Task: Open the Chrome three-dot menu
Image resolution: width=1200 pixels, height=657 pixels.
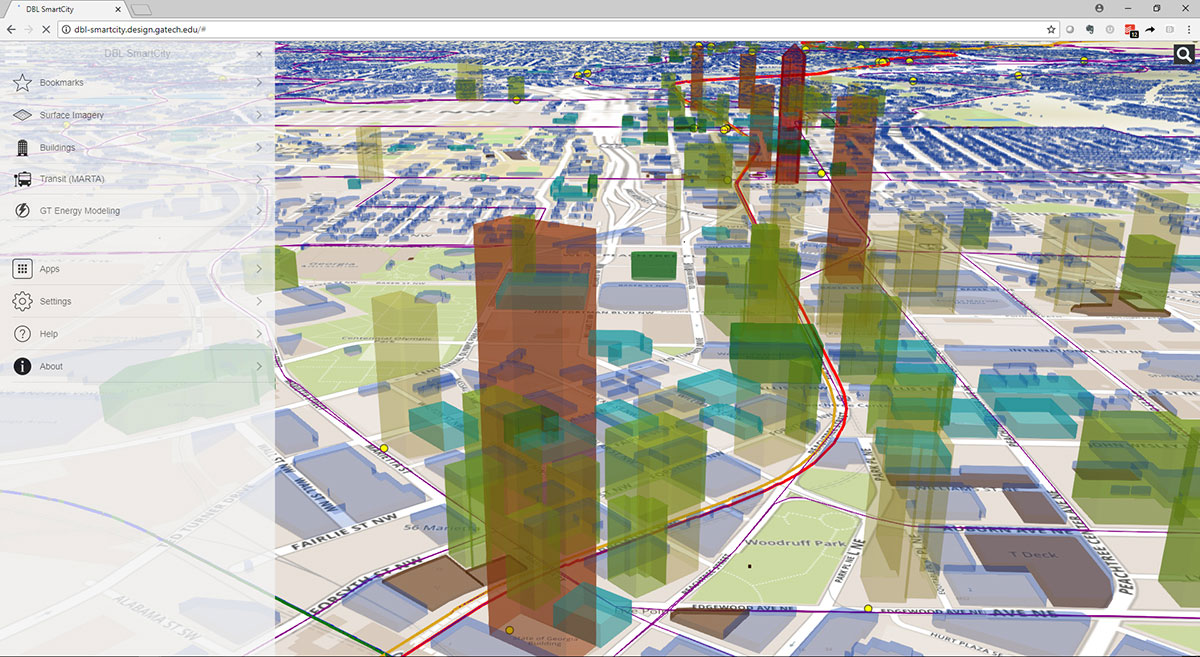Action: tap(1188, 30)
